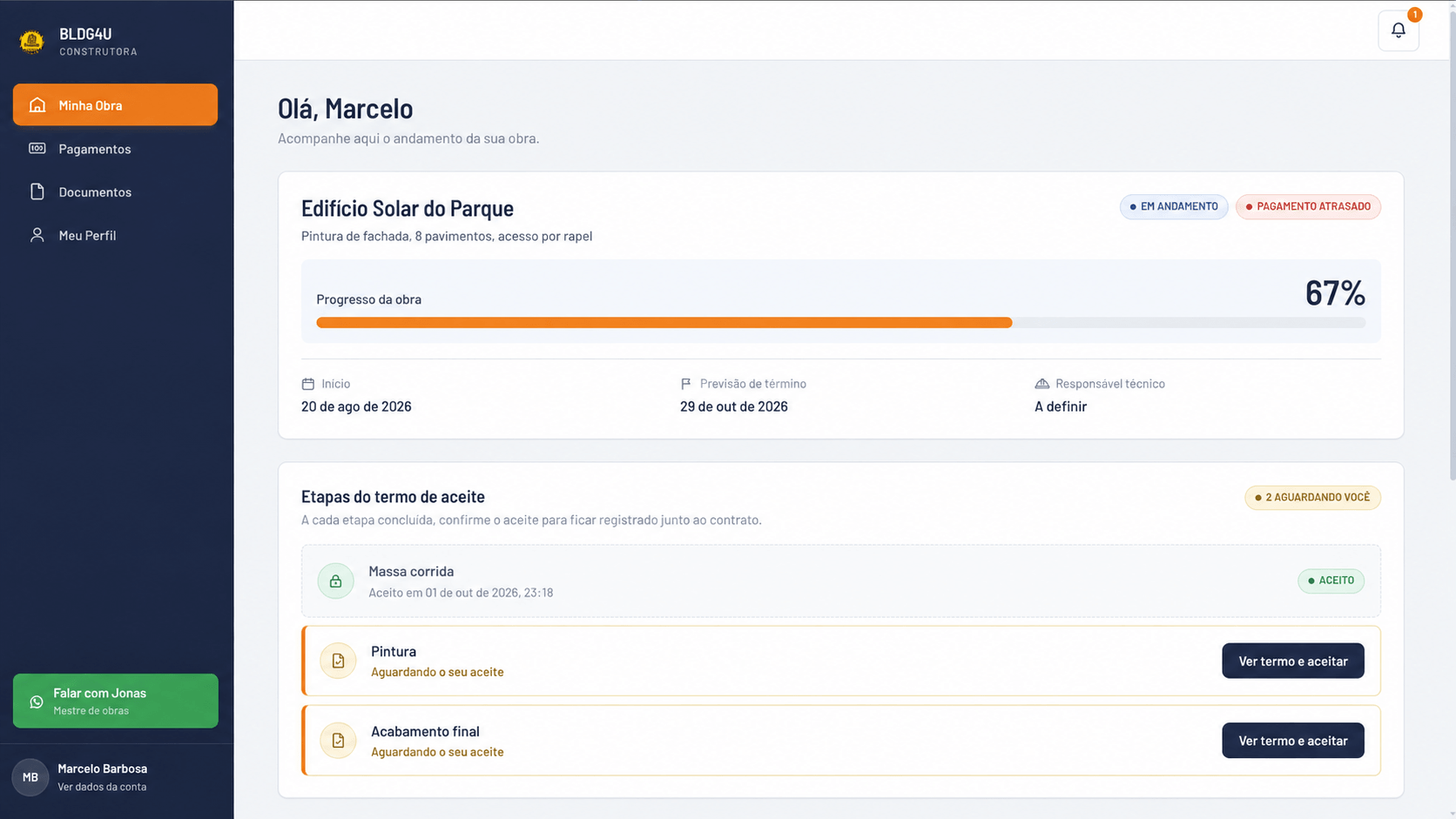The width and height of the screenshot is (1456, 819).
Task: Click the hard hat icon by Responsável técnico
Action: point(1041,384)
